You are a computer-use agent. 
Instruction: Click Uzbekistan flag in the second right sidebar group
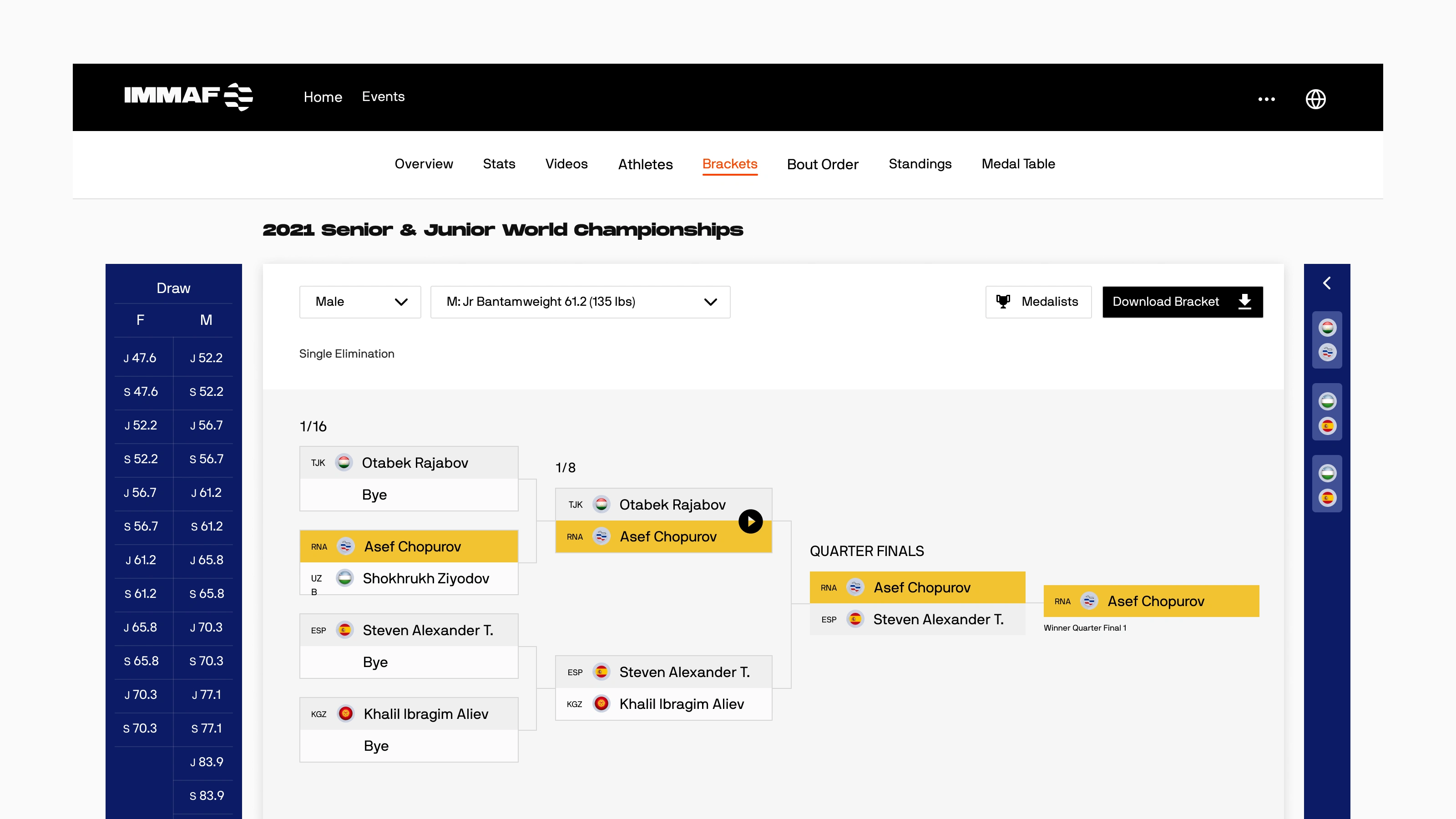coord(1327,401)
